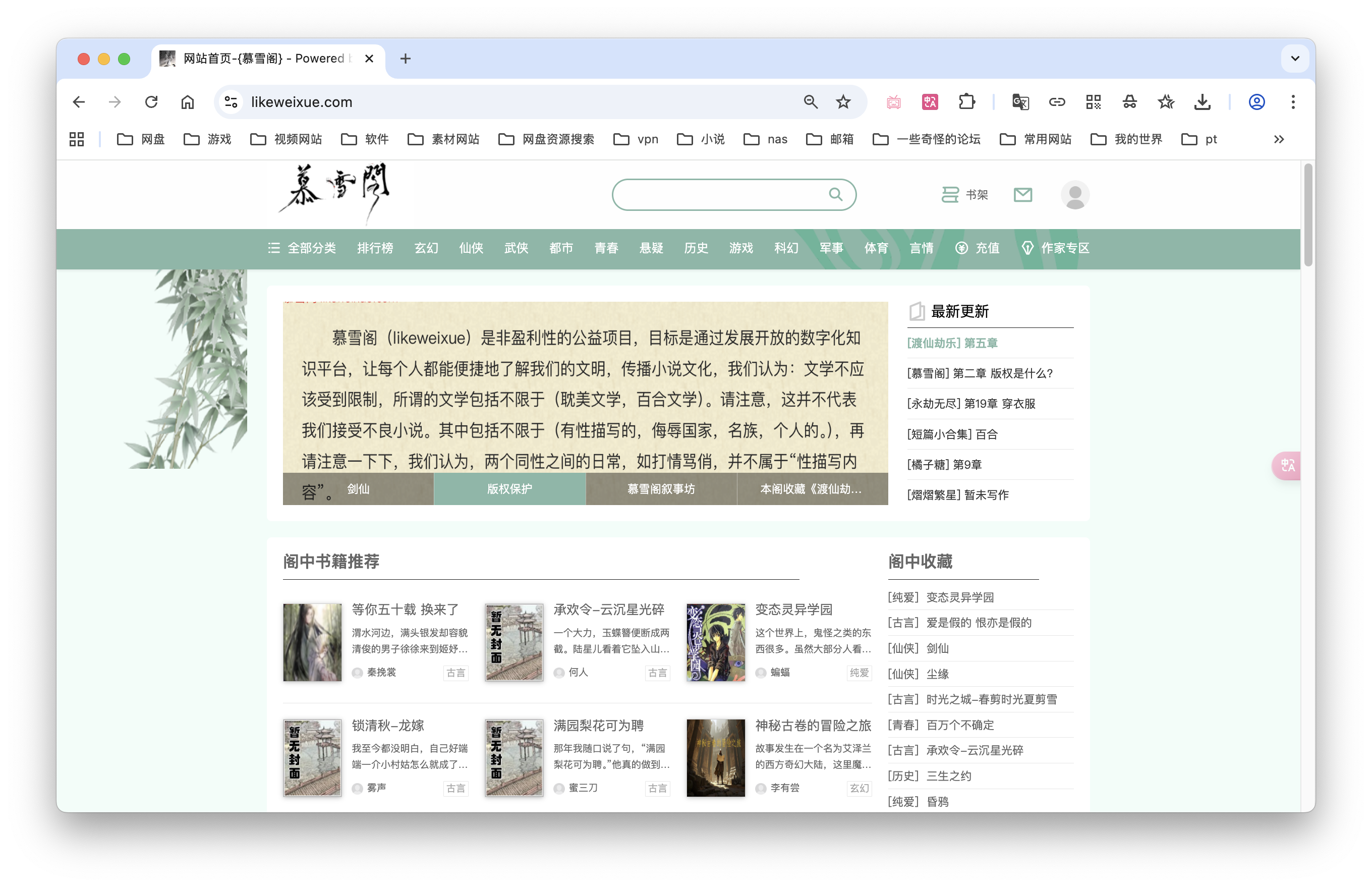The height and width of the screenshot is (887, 1372).
Task: Open the book 等你五十载 换来了
Action: (406, 609)
